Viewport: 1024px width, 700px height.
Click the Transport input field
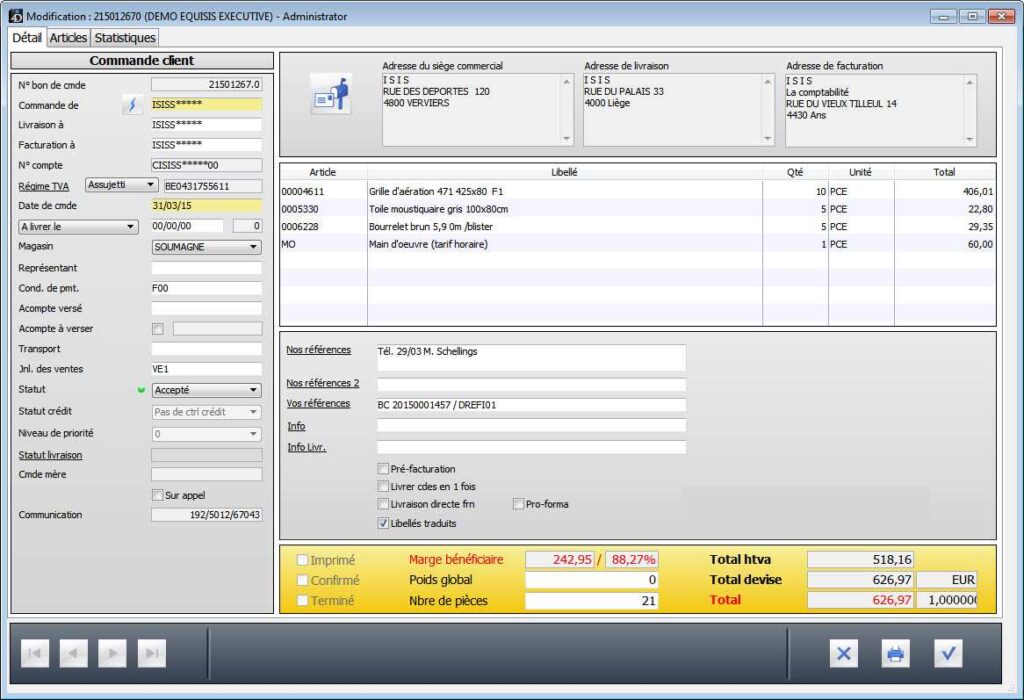pos(206,349)
